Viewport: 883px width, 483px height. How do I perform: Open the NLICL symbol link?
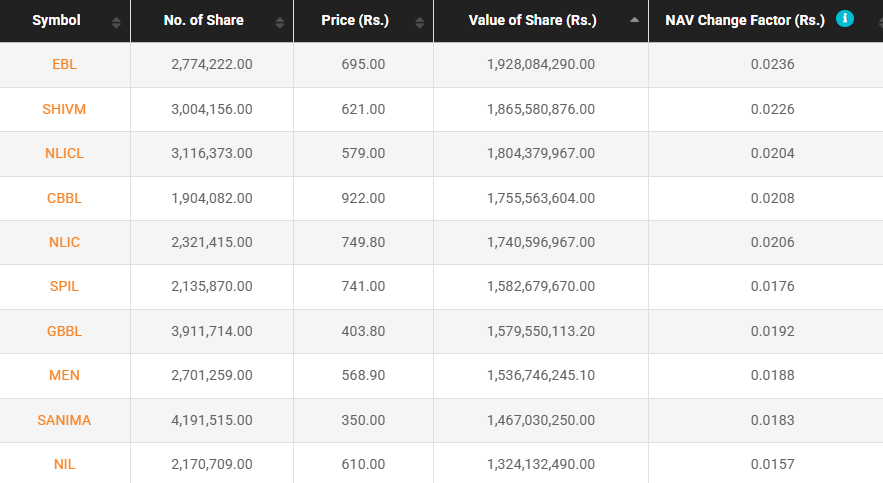pyautogui.click(x=64, y=153)
